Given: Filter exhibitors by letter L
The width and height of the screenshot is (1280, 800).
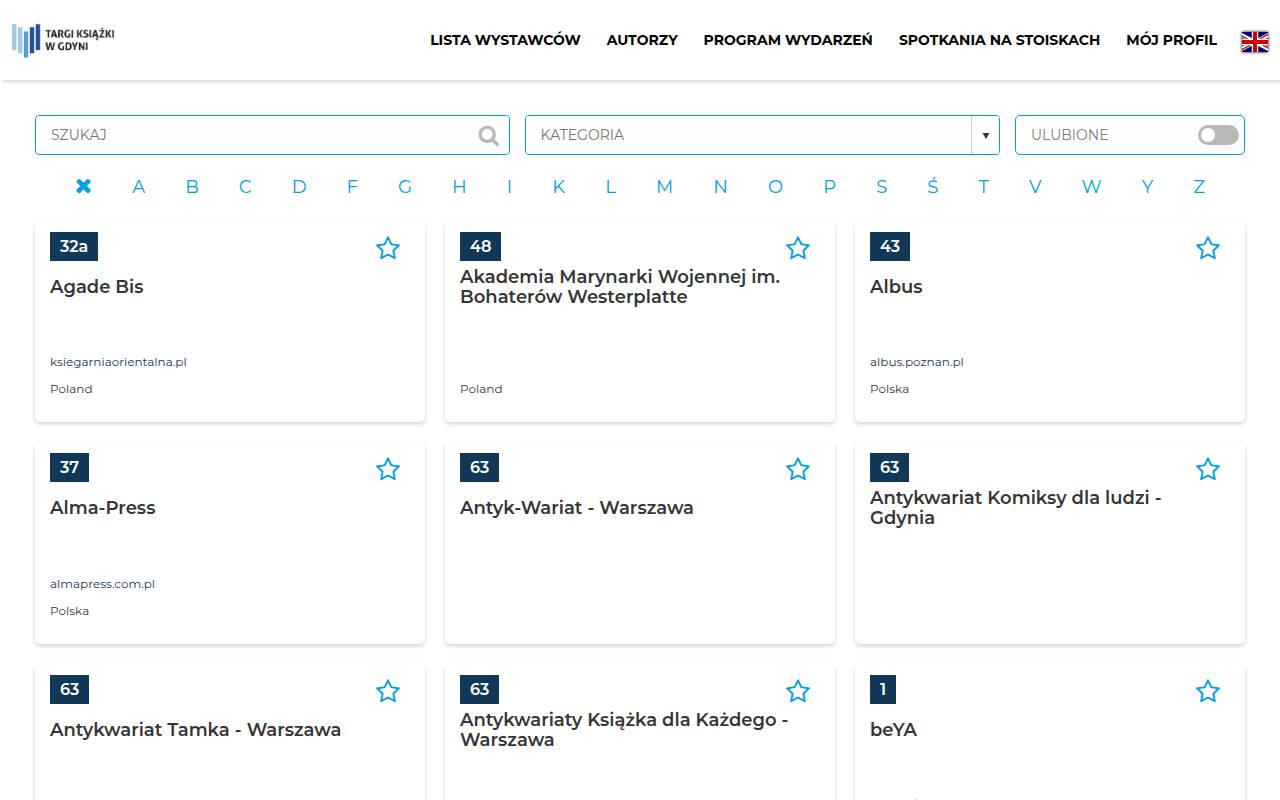Looking at the screenshot, I should click(x=611, y=186).
